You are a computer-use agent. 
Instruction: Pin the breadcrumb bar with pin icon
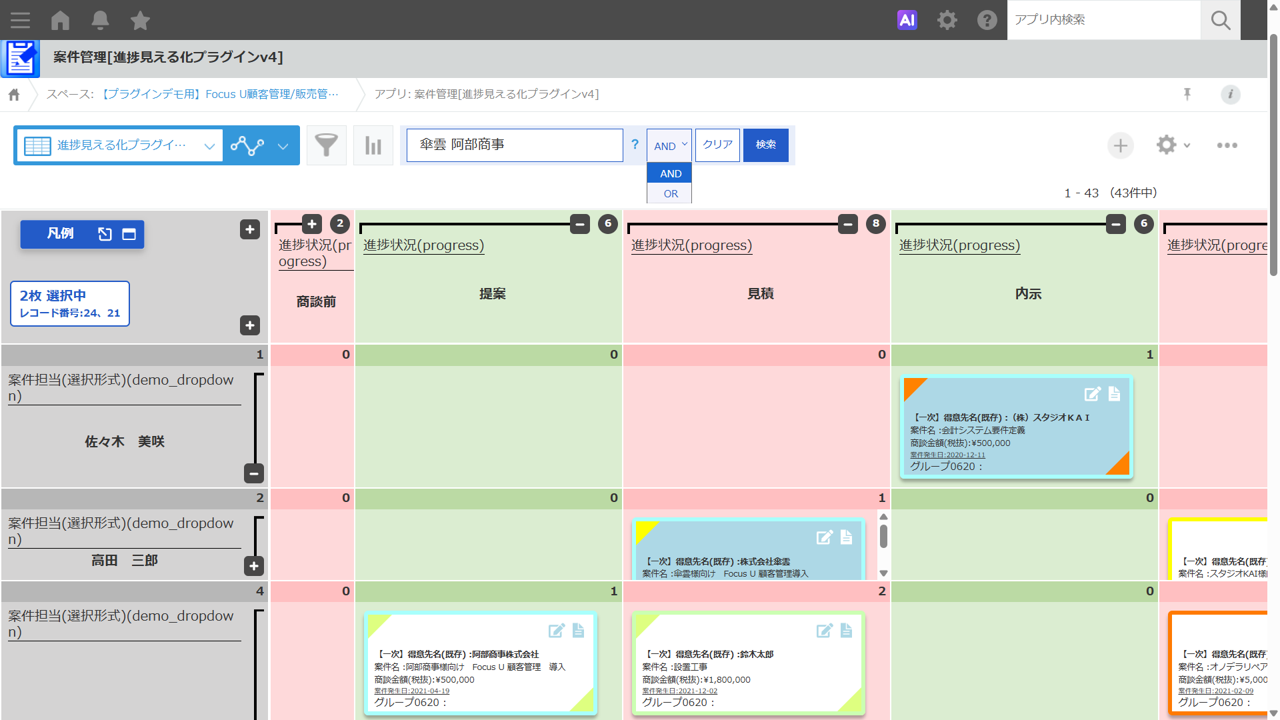point(1187,94)
